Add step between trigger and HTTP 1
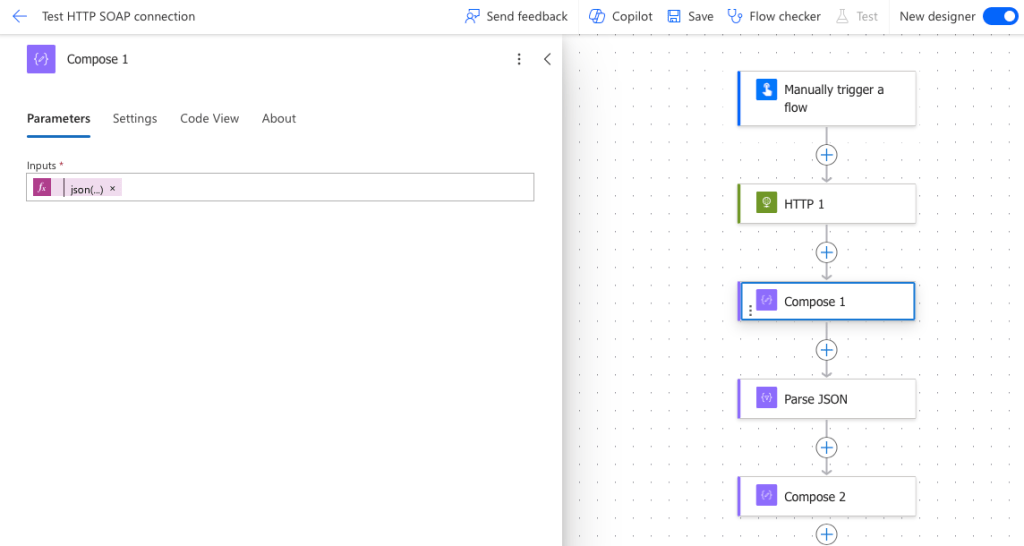Image resolution: width=1024 pixels, height=546 pixels. click(826, 155)
